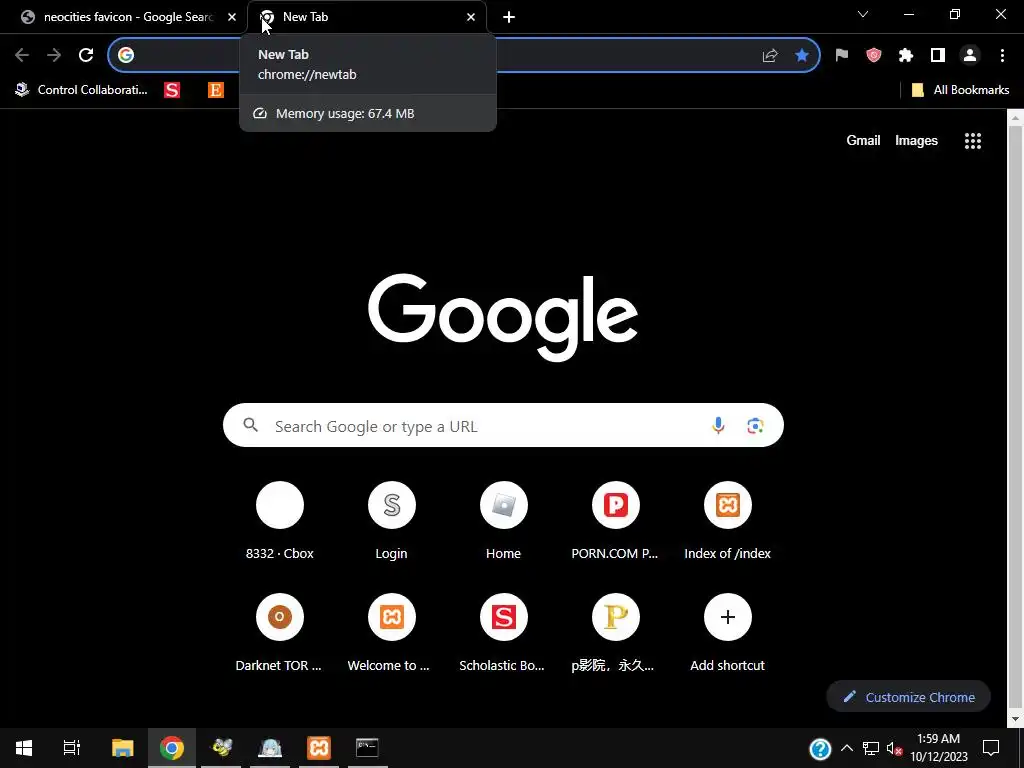Click the Customize Chrome button
This screenshot has height=768, width=1024.
908,697
